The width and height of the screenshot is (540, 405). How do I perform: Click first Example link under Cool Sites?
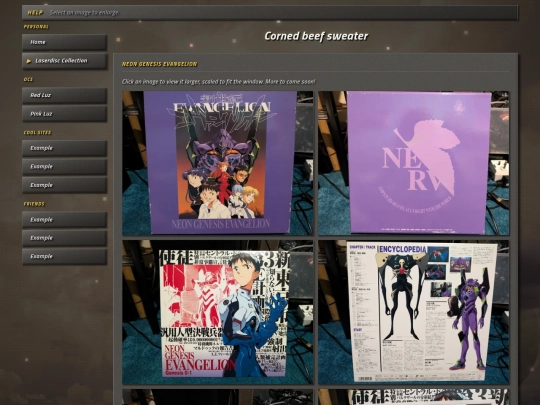64,148
